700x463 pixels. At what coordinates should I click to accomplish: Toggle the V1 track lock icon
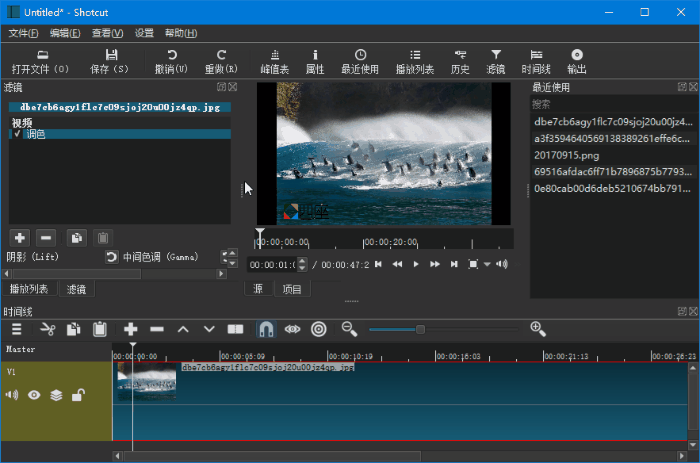[77, 395]
